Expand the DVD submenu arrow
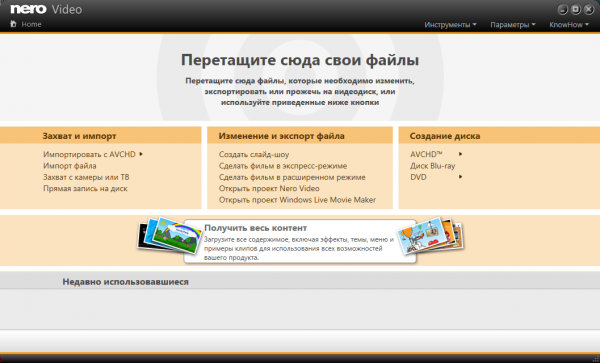This screenshot has width=600, height=363. pyautogui.click(x=461, y=177)
